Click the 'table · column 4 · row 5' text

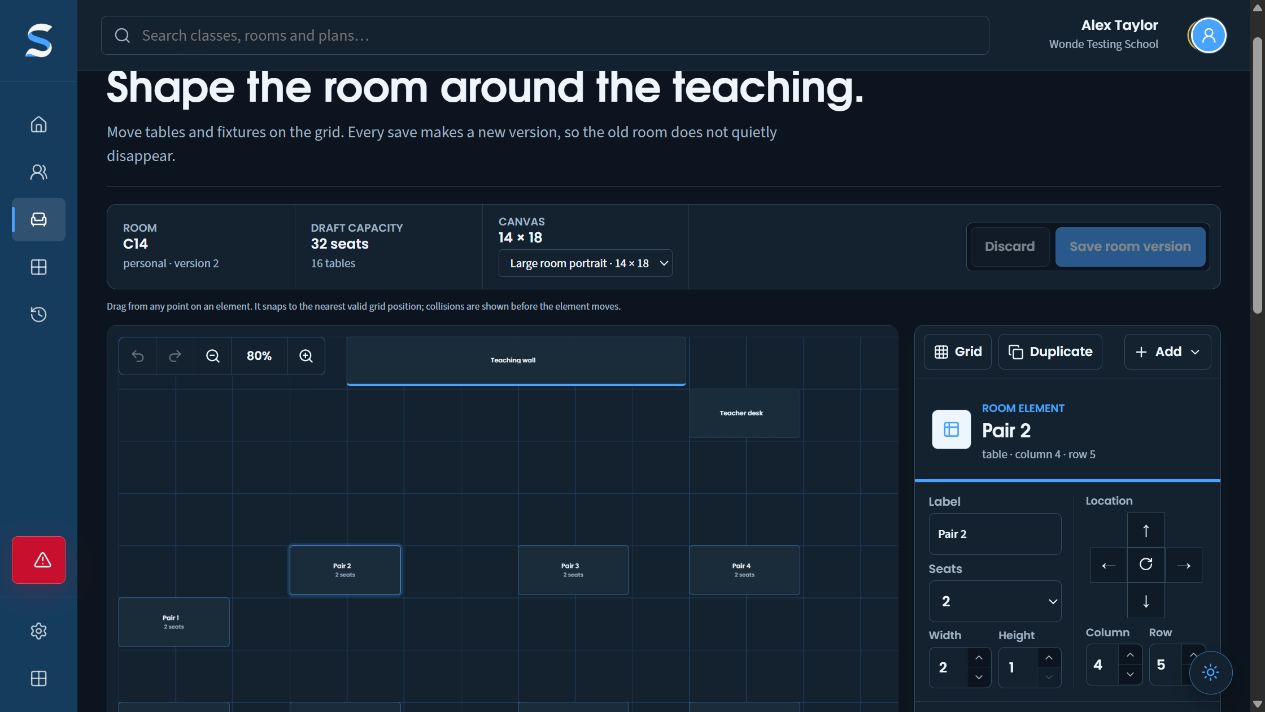click(1039, 454)
